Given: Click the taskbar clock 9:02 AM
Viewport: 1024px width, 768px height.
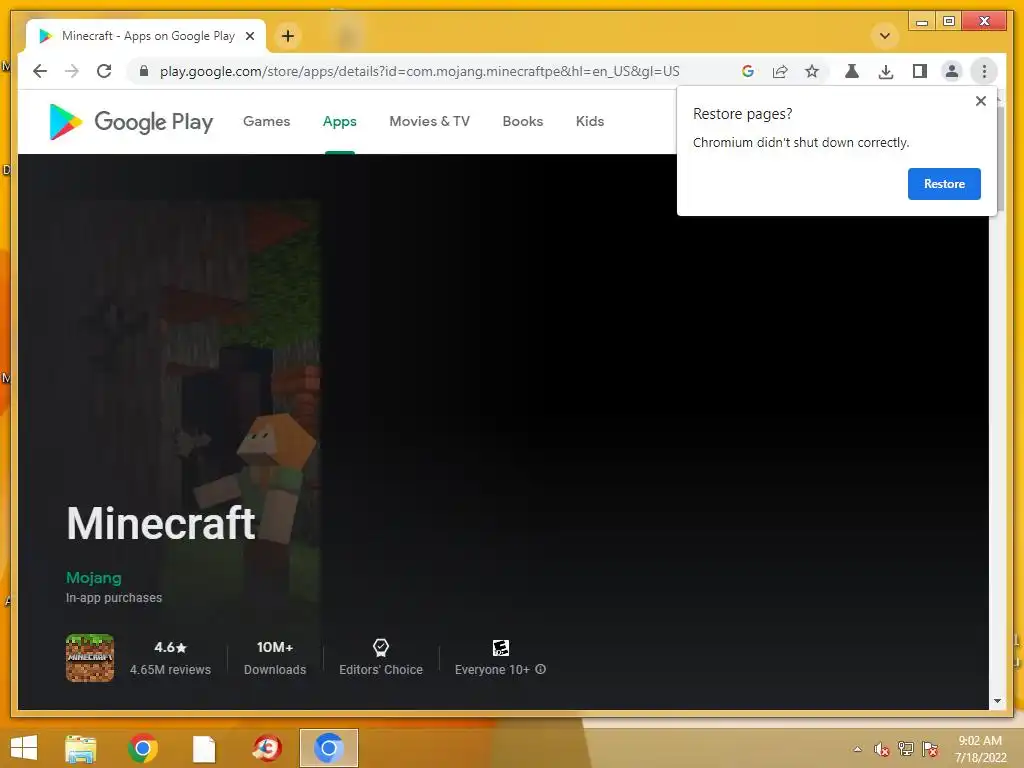Looking at the screenshot, I should (980, 741).
